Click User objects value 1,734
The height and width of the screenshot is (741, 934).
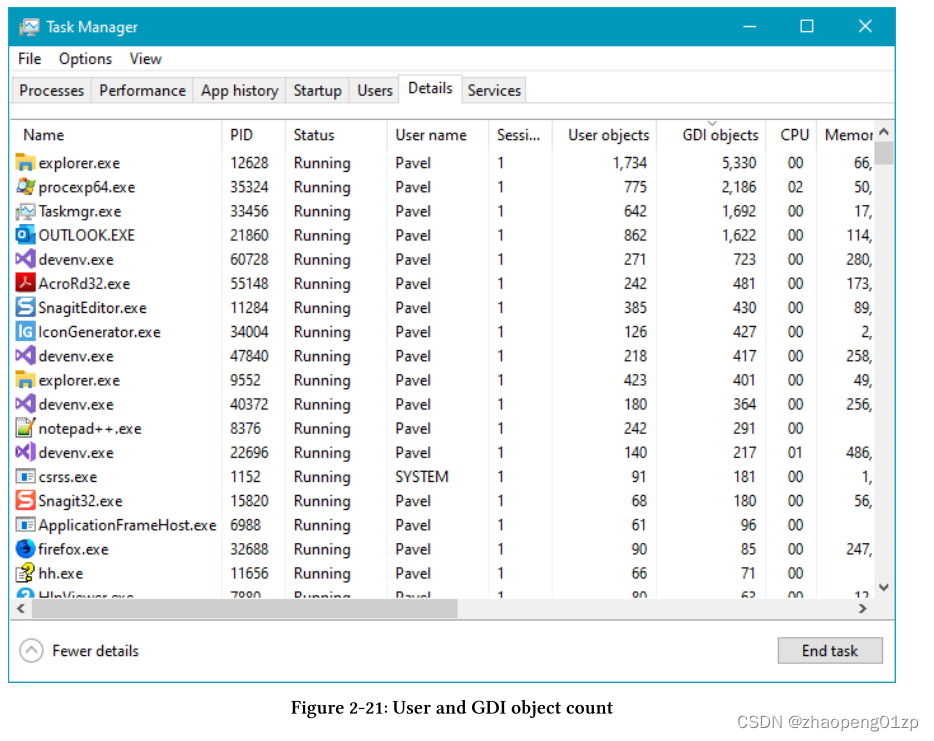[x=630, y=163]
